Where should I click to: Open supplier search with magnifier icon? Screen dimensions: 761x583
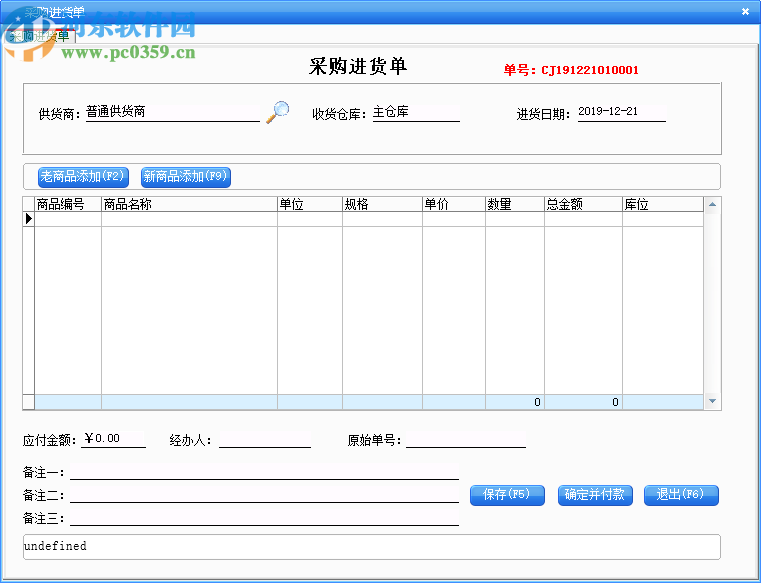coord(278,112)
